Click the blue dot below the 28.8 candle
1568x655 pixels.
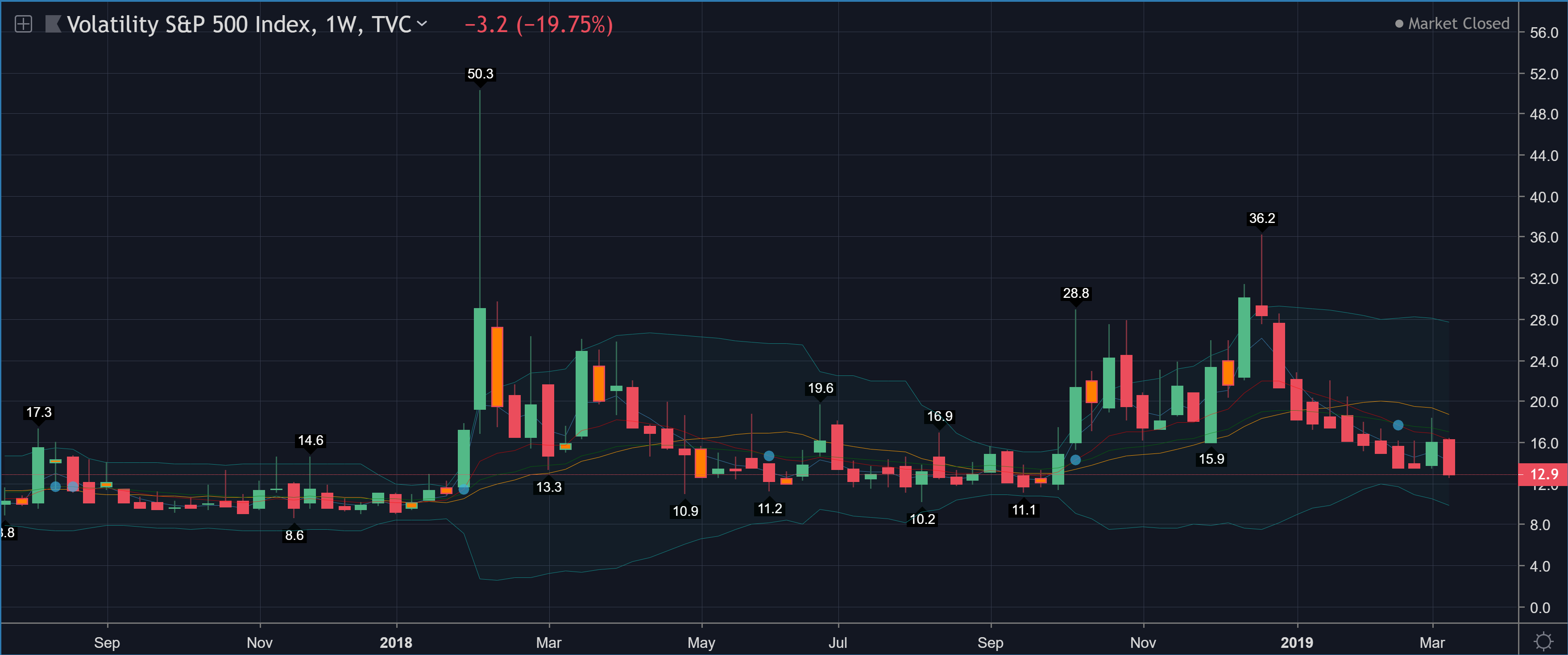click(x=1075, y=460)
